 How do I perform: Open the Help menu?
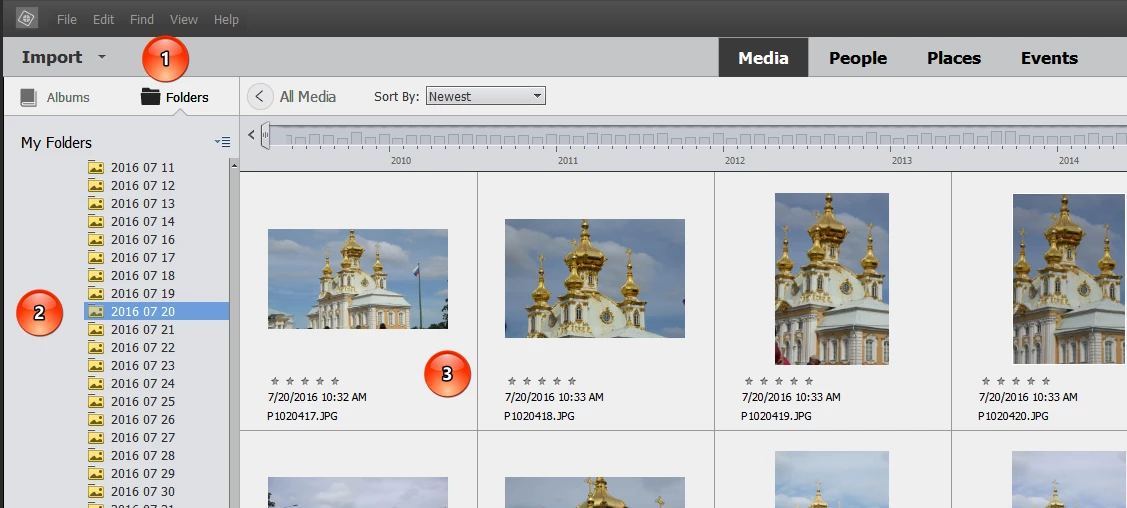(x=226, y=19)
